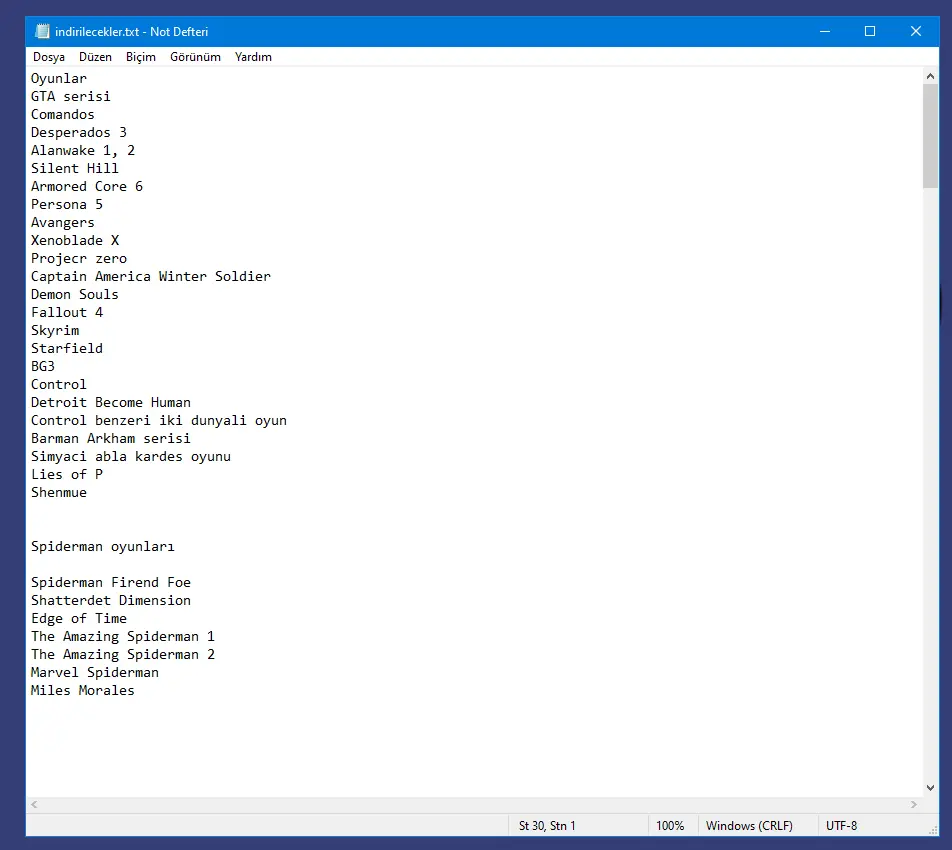This screenshot has height=850, width=952.
Task: Click the horizontal scrollbar right arrow
Action: [x=914, y=804]
